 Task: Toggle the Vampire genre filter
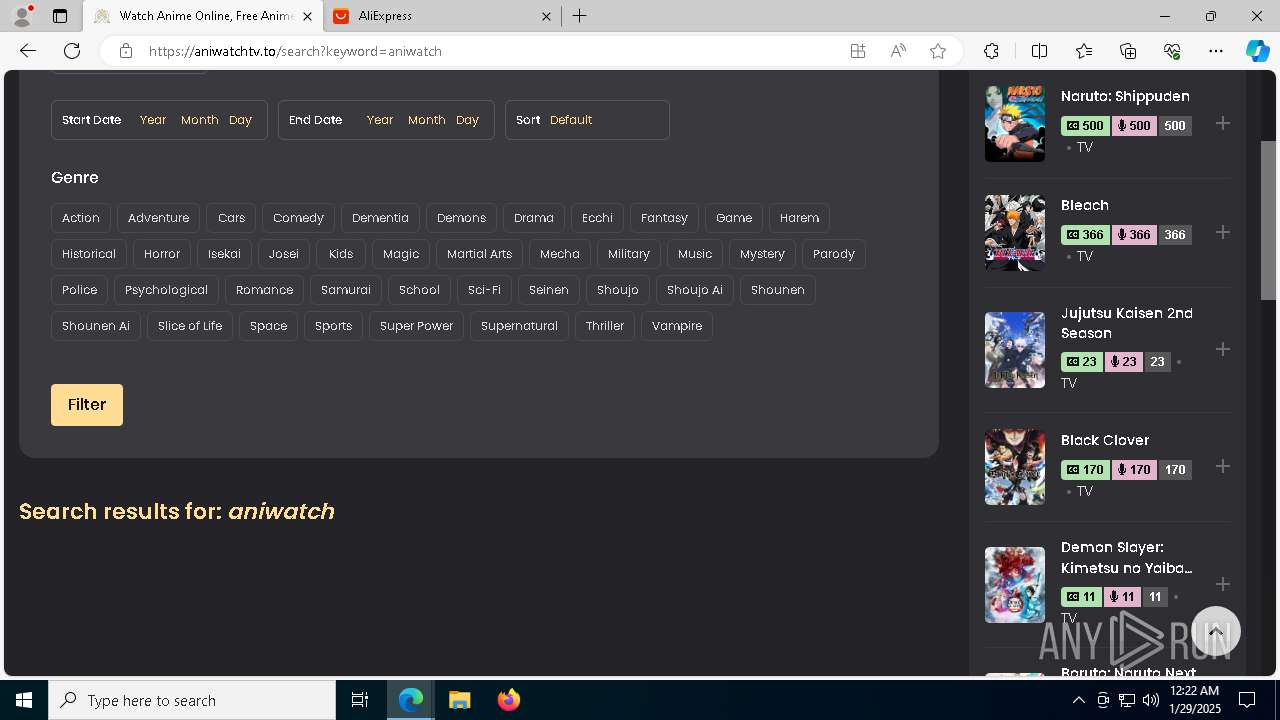[677, 326]
